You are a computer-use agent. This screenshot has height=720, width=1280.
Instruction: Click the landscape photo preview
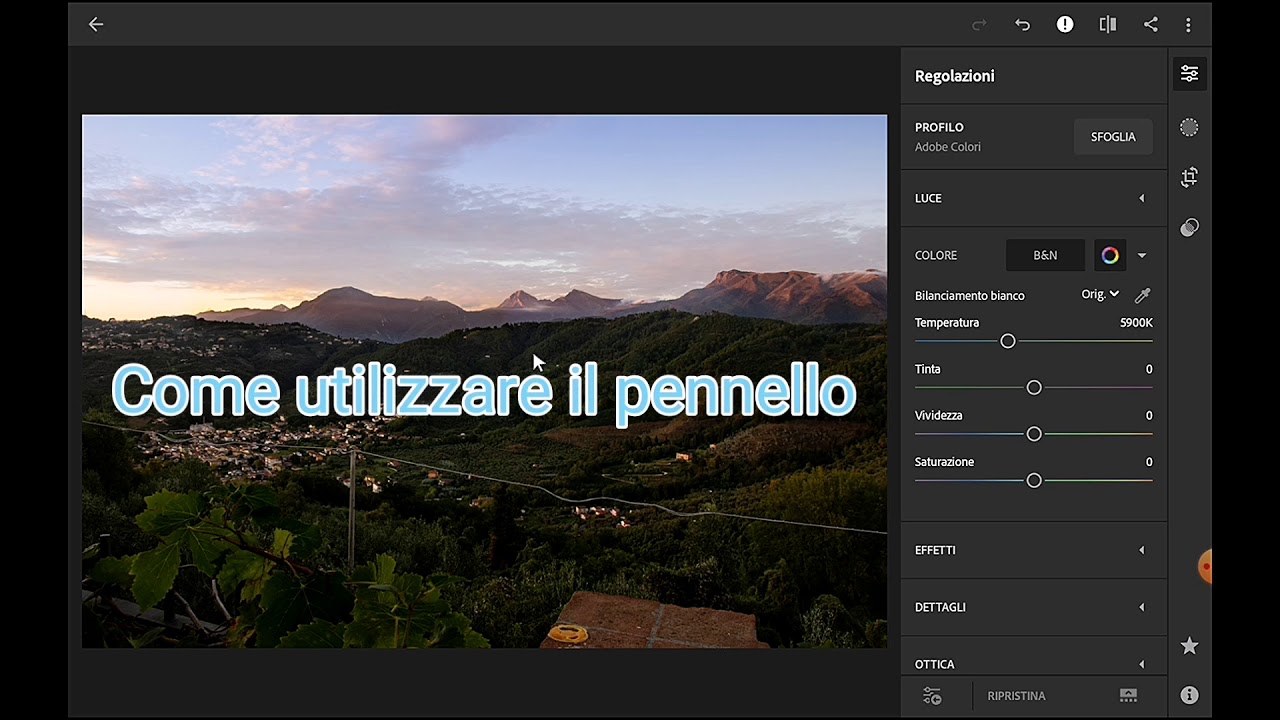pyautogui.click(x=484, y=381)
